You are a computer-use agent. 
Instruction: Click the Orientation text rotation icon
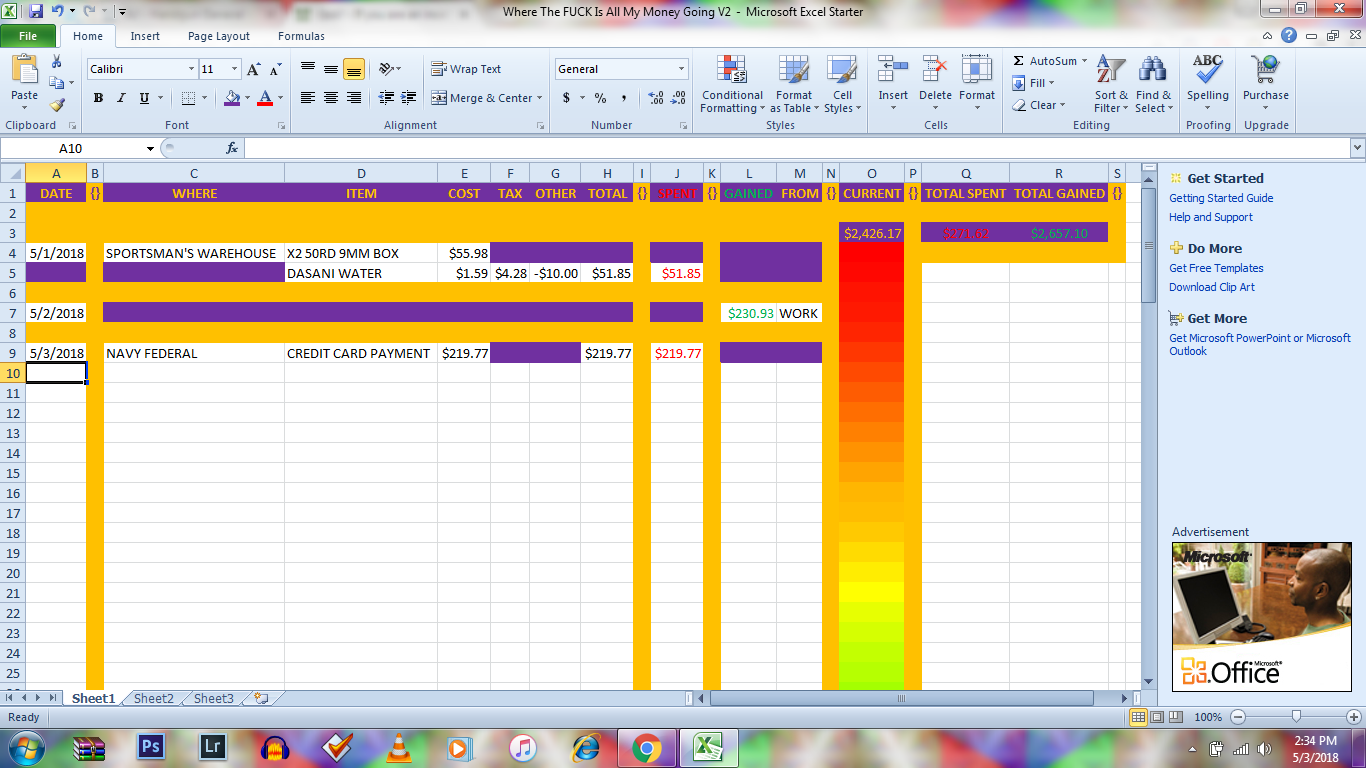tap(387, 69)
